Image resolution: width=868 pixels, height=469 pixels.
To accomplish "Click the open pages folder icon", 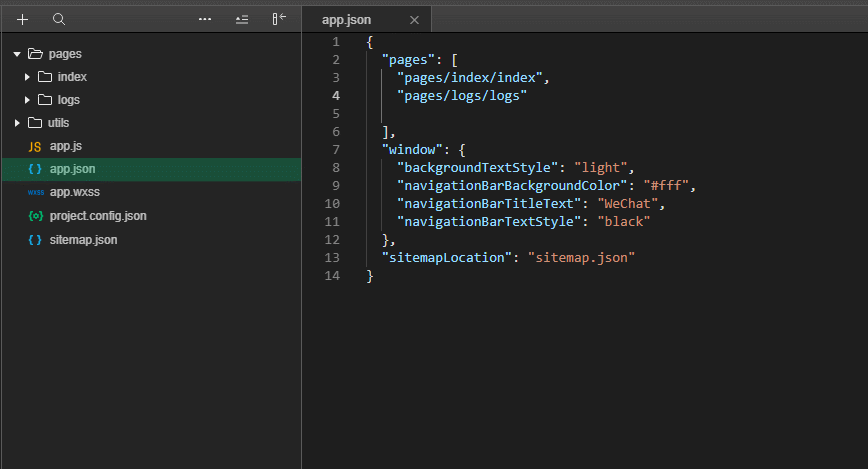I will 35,54.
